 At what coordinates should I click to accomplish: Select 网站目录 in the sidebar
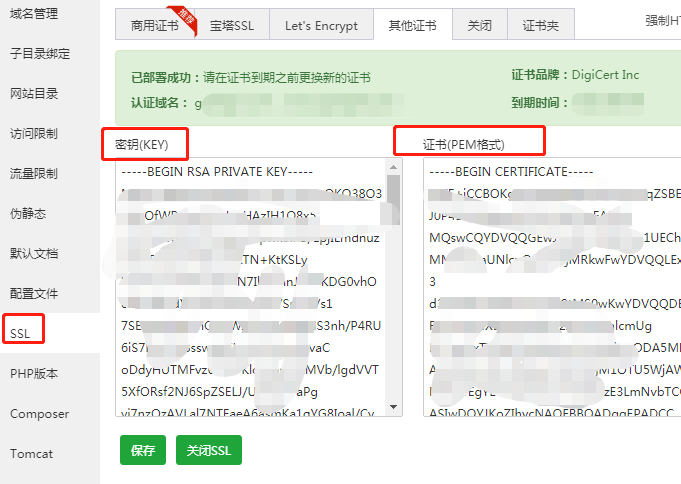34,93
